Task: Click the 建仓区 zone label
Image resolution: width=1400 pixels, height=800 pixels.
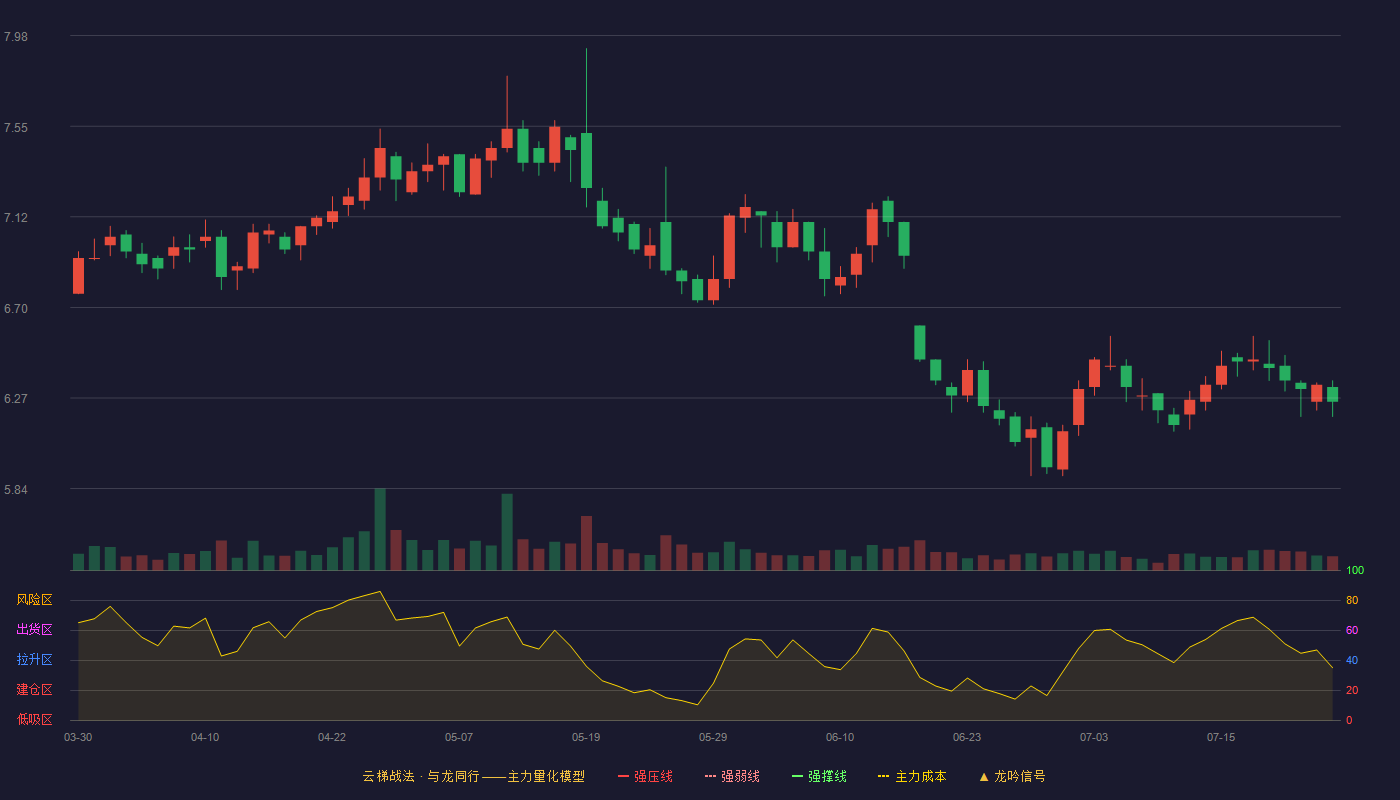Action: click(34, 690)
